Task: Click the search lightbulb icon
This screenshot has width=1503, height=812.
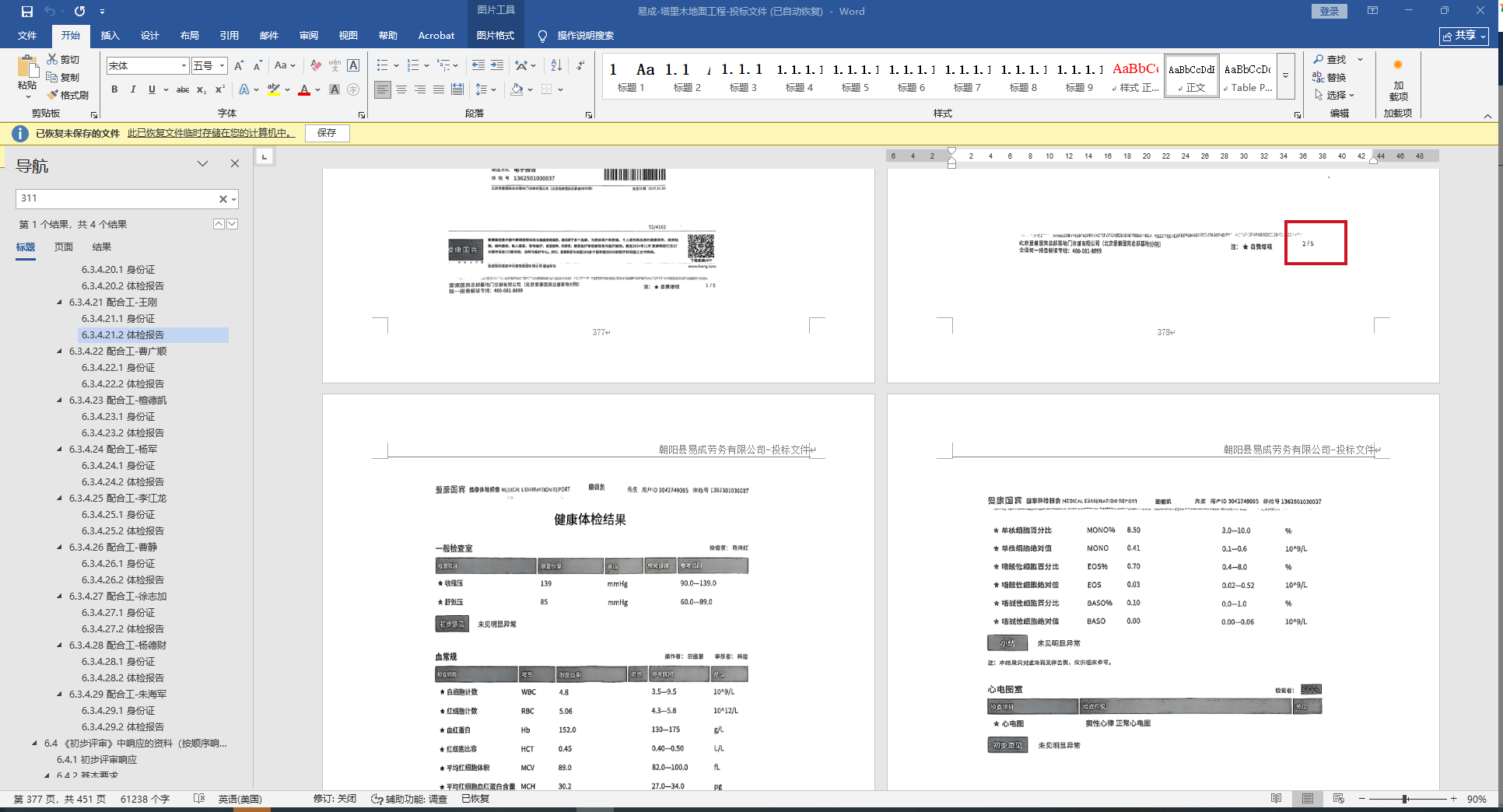Action: coord(542,36)
